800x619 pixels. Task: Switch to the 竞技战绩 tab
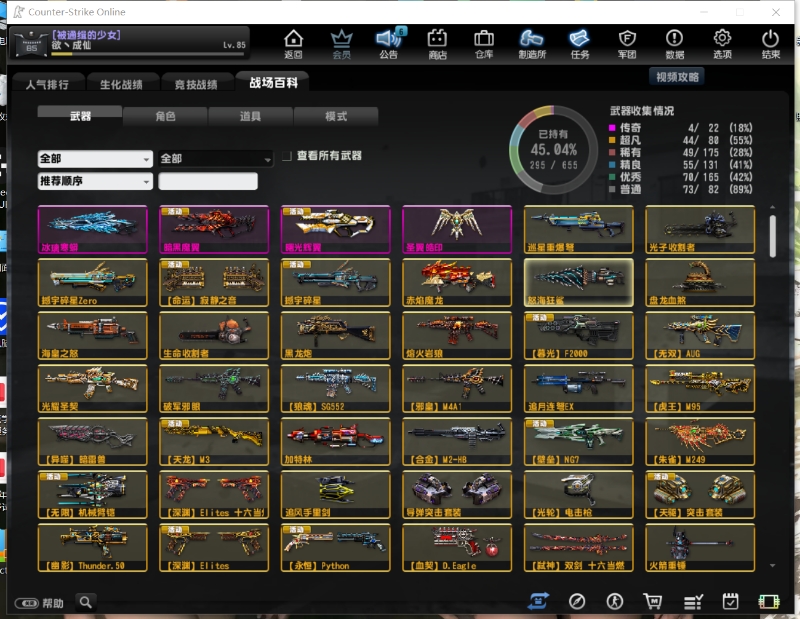[x=196, y=84]
